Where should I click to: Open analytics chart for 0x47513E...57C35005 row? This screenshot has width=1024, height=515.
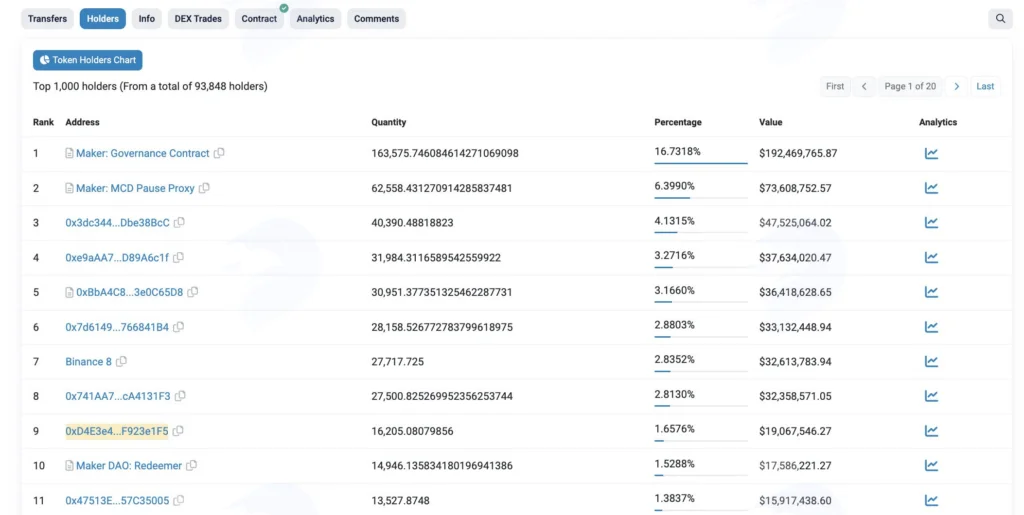click(x=931, y=501)
